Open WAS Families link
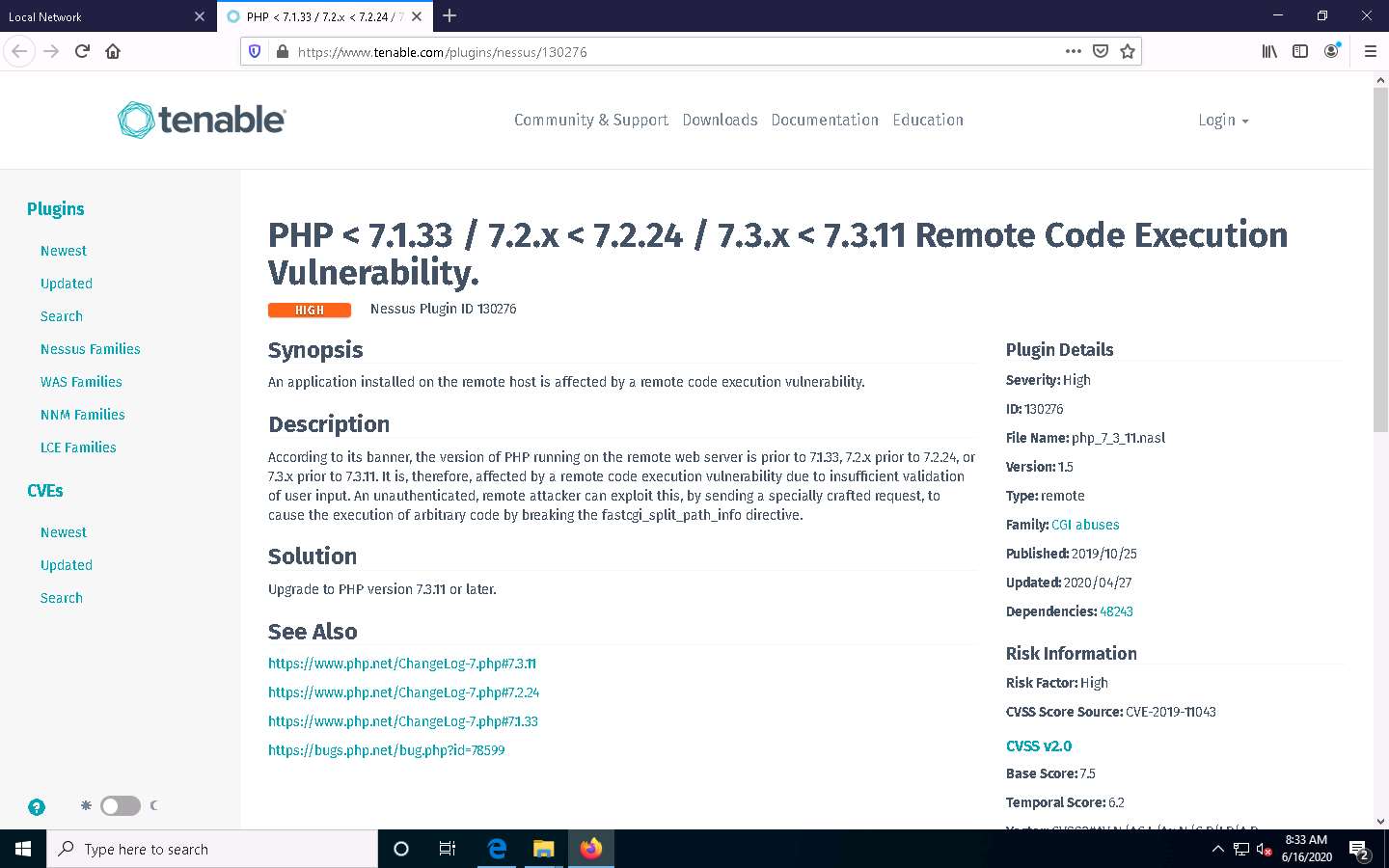The image size is (1389, 868). coord(81,382)
